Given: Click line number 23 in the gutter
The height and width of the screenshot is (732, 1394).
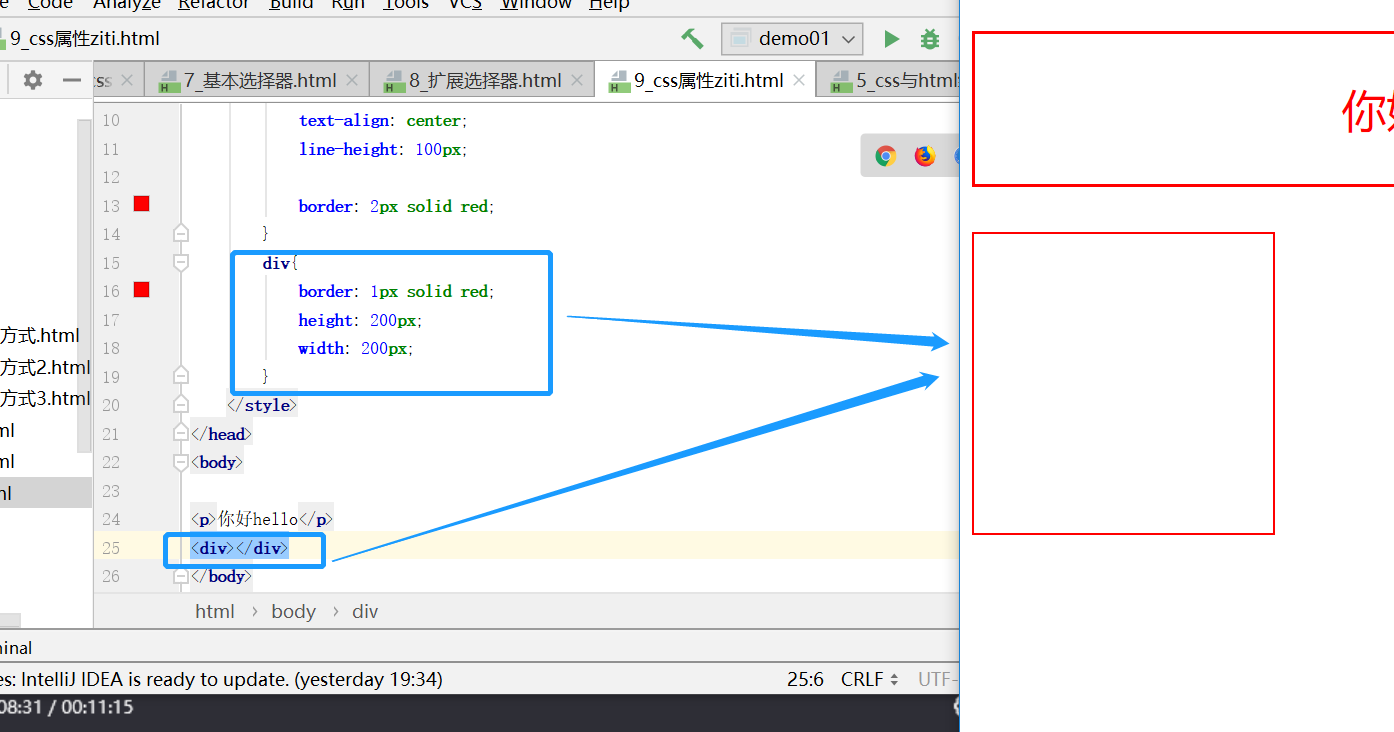Looking at the screenshot, I should 110,491.
